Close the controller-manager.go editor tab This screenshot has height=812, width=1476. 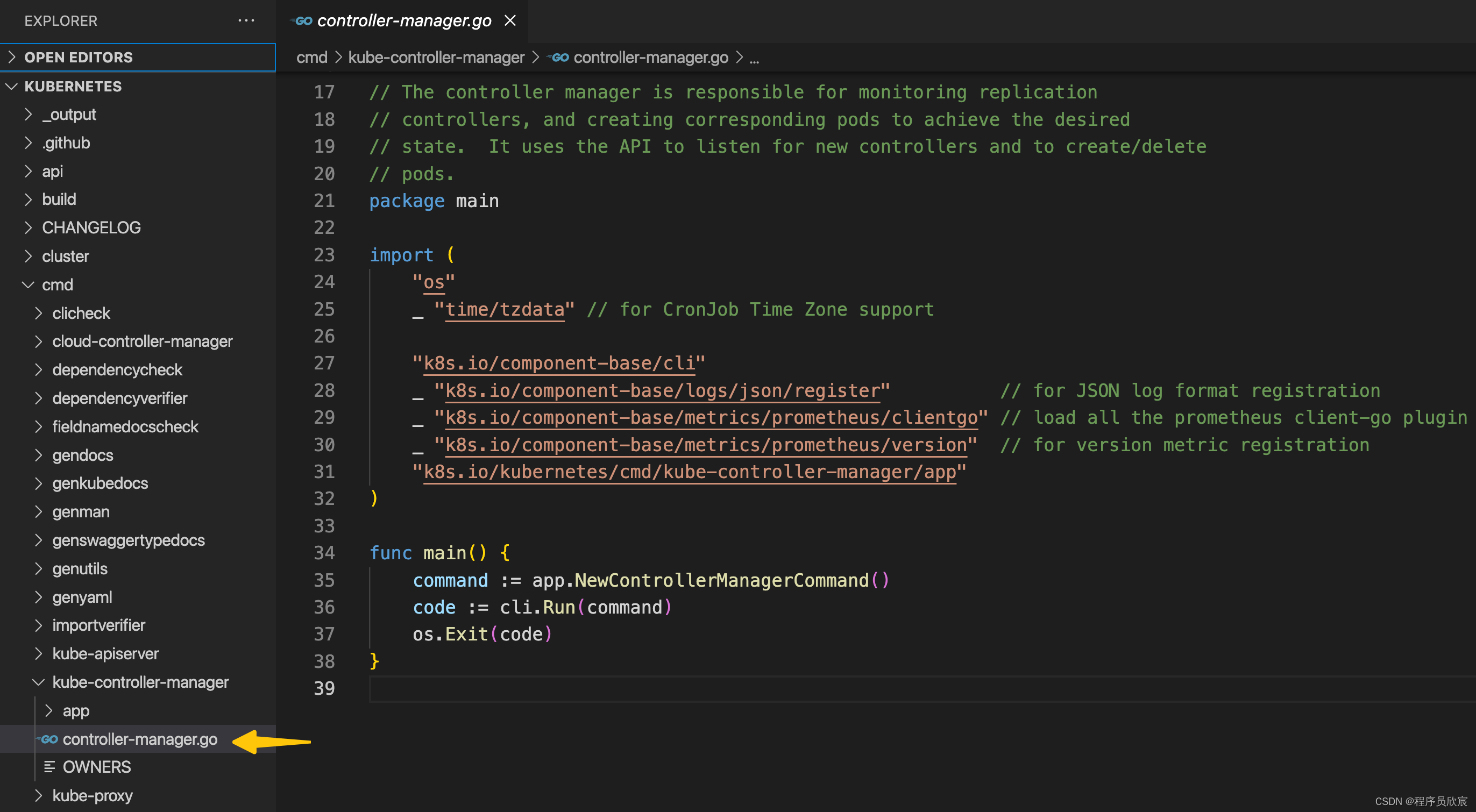coord(509,20)
